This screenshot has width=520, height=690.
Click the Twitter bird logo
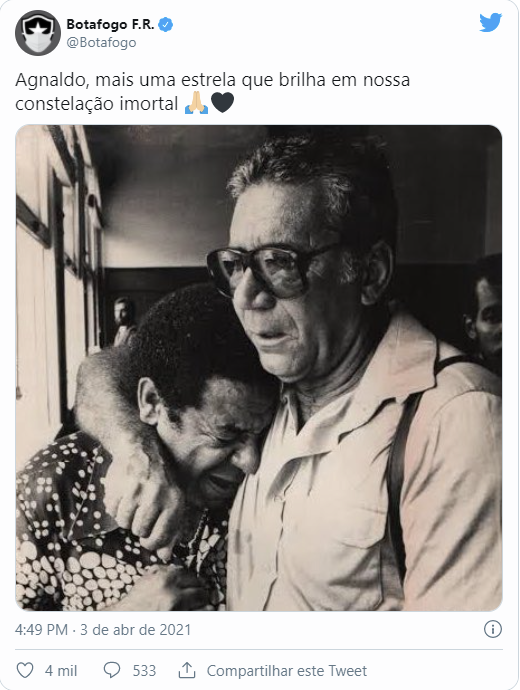[x=491, y=23]
